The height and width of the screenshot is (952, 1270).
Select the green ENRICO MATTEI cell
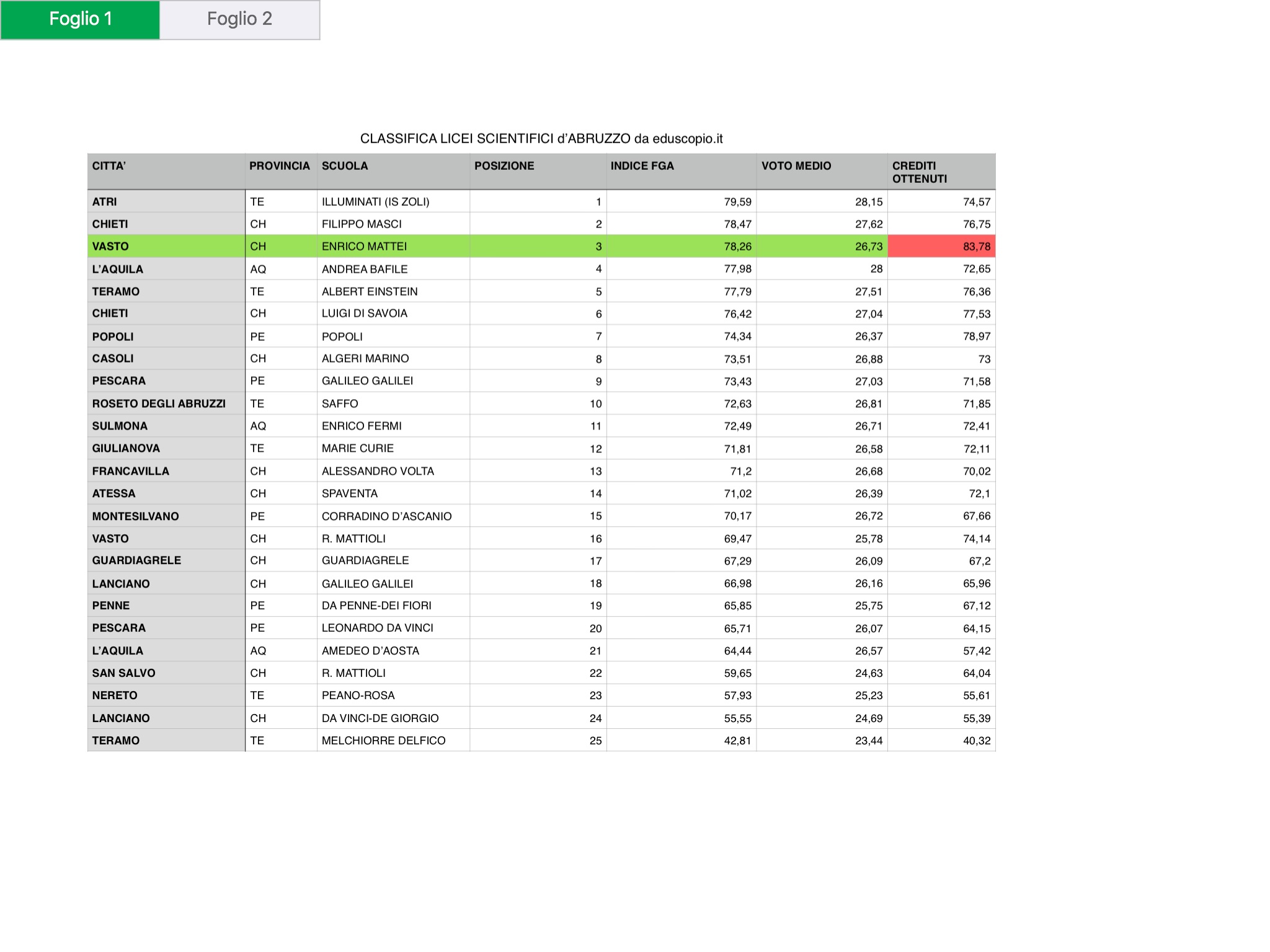pos(393,246)
